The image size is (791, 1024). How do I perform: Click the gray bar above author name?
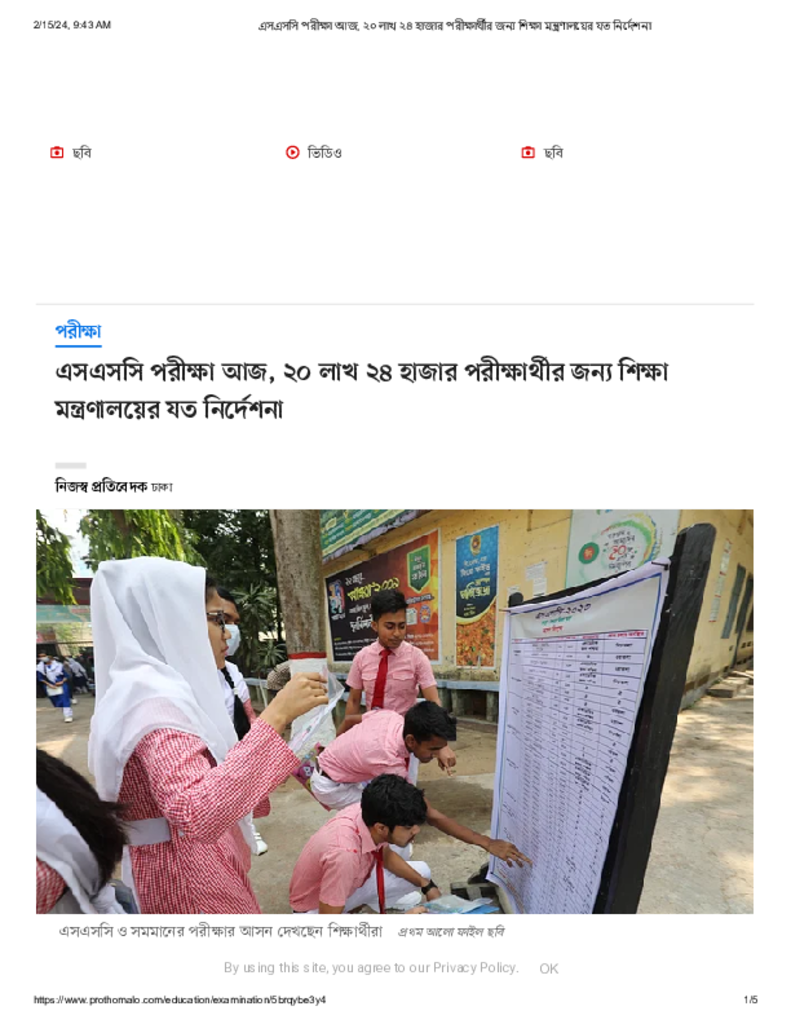point(71,466)
